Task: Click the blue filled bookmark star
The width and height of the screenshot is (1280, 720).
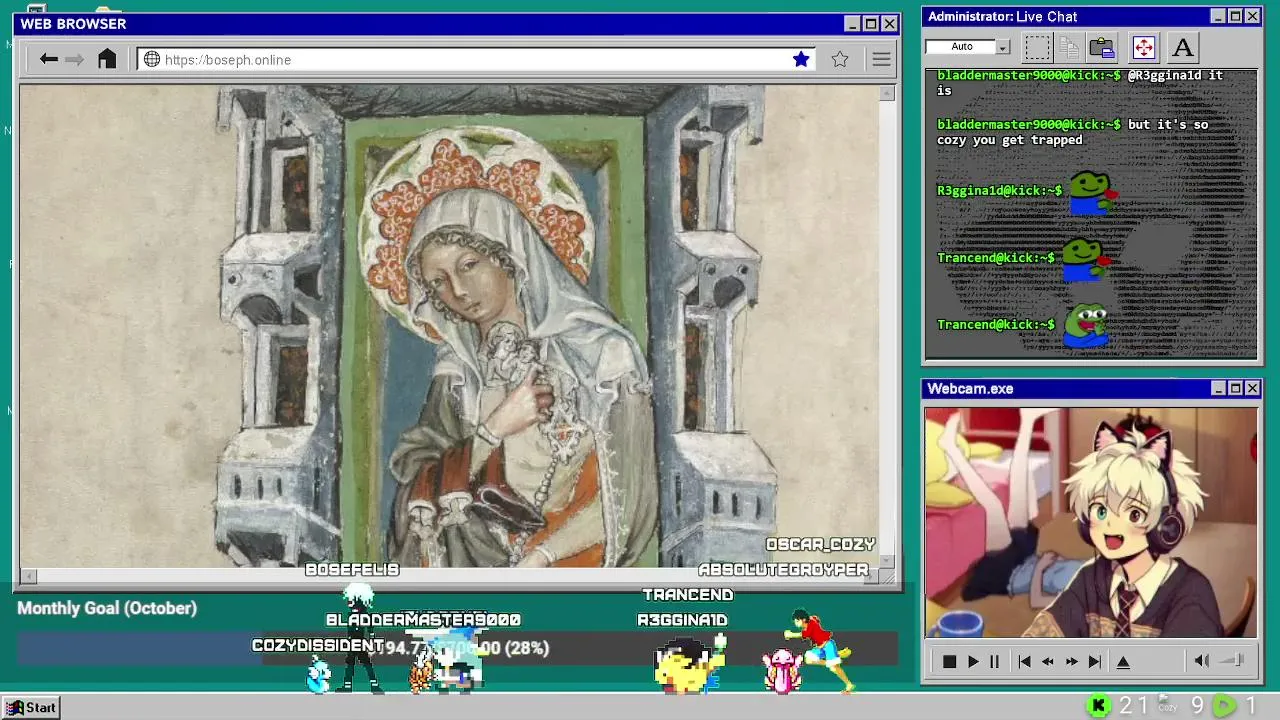Action: coord(801,59)
